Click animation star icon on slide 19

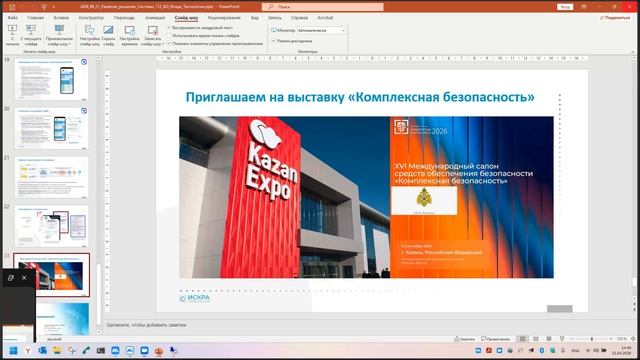tap(84, 62)
